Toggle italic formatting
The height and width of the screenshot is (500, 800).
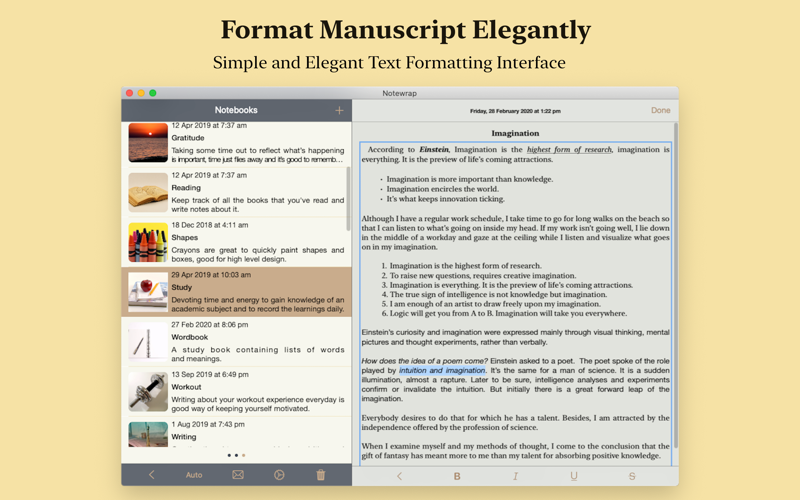click(515, 476)
